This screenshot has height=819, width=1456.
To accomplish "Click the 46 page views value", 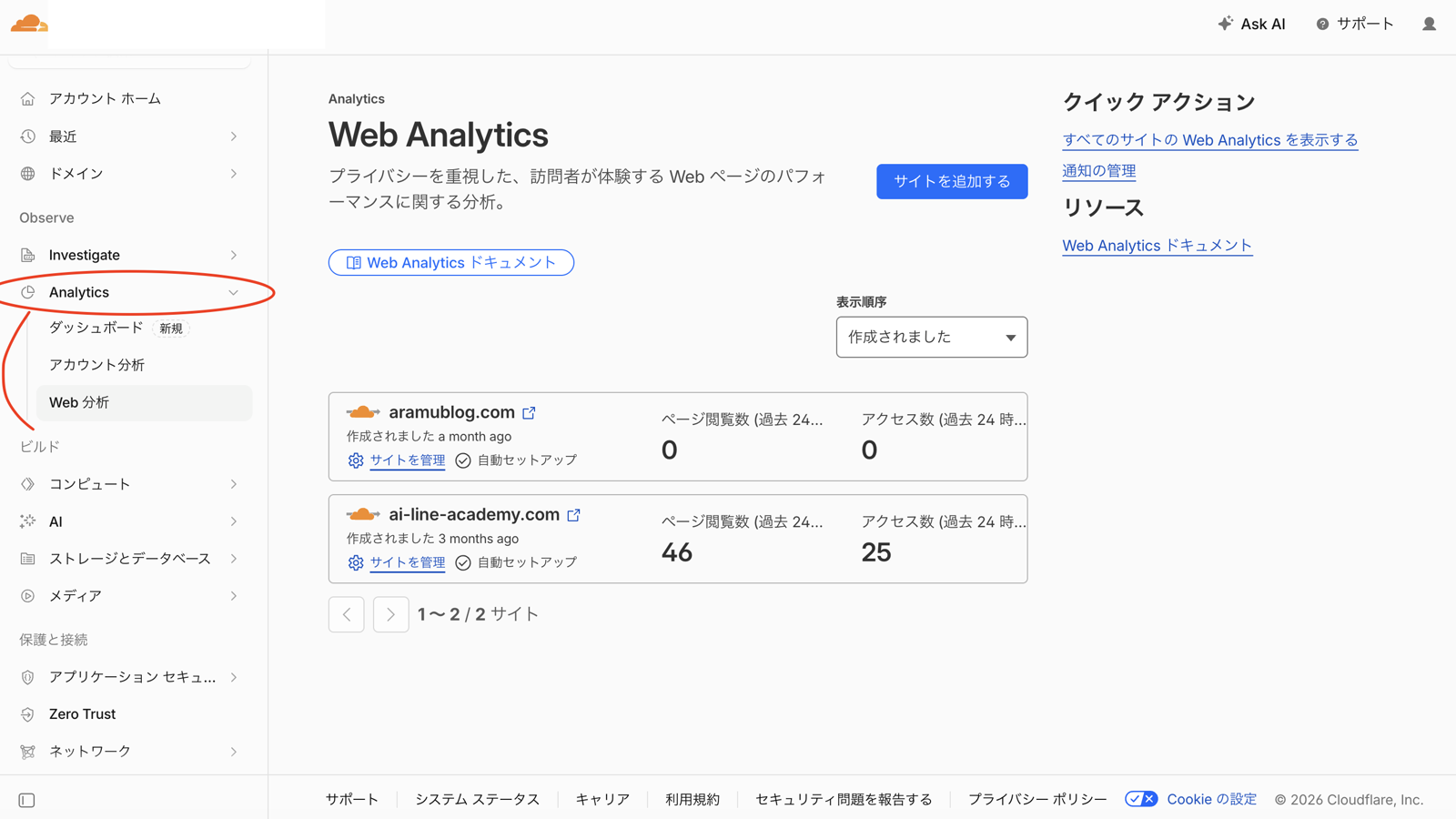I will click(x=677, y=552).
